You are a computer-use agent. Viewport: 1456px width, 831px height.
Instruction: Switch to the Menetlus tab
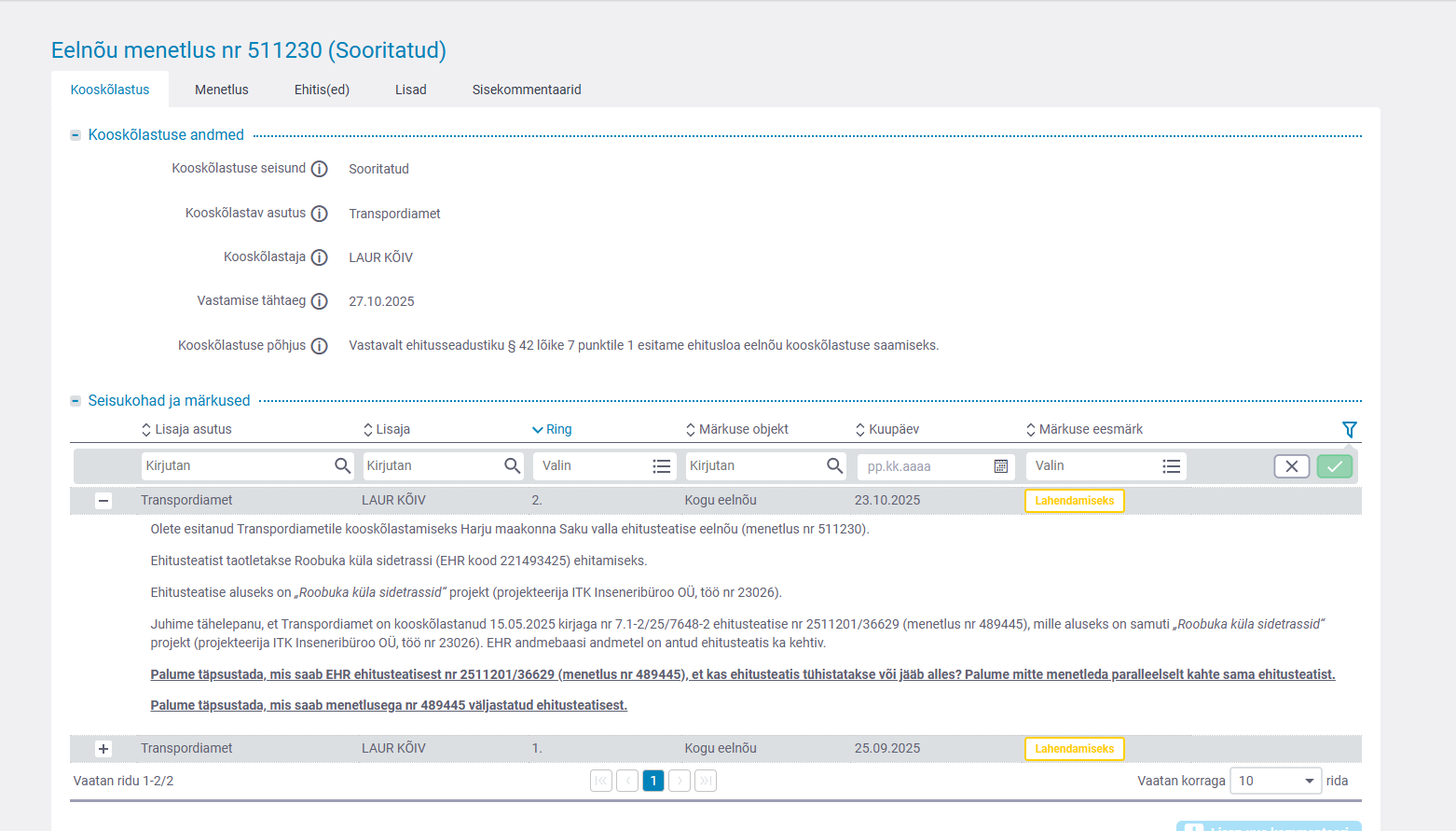(x=222, y=90)
